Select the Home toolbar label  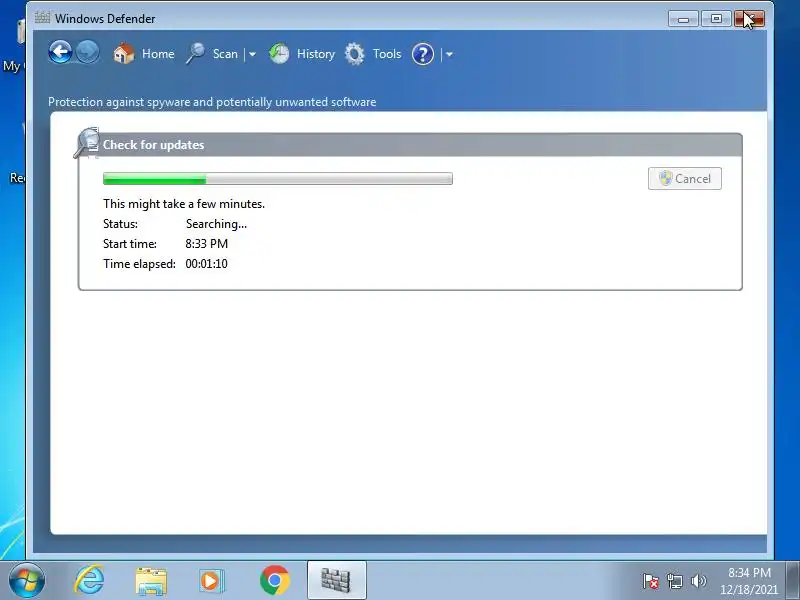tap(158, 54)
